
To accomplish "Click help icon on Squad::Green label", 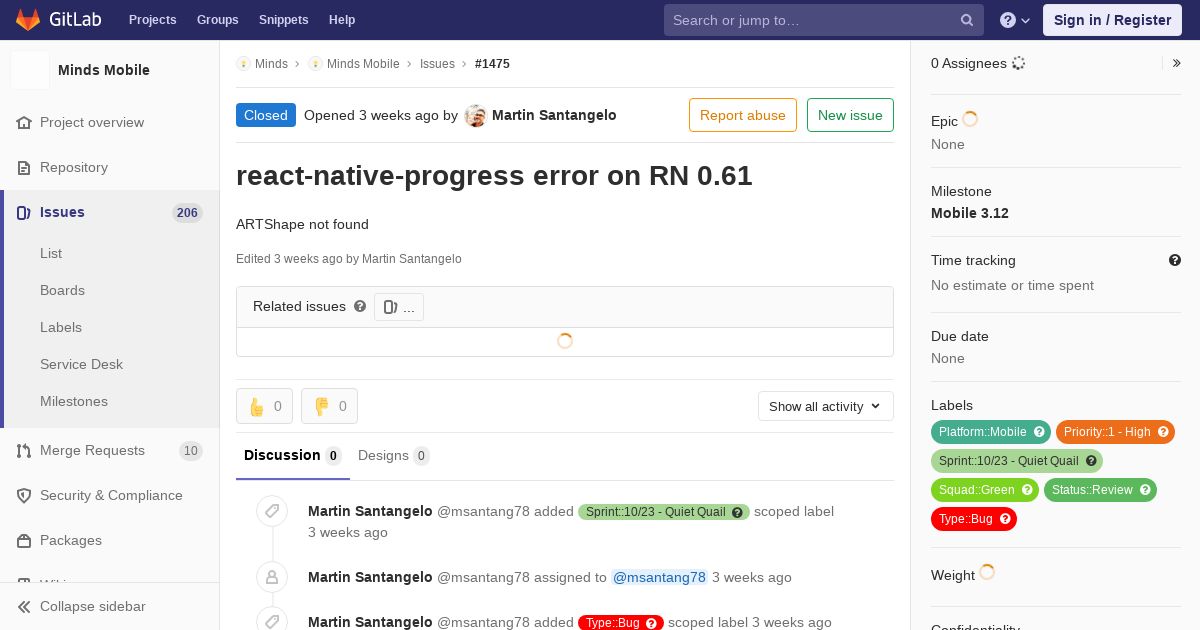I will click(1026, 490).
